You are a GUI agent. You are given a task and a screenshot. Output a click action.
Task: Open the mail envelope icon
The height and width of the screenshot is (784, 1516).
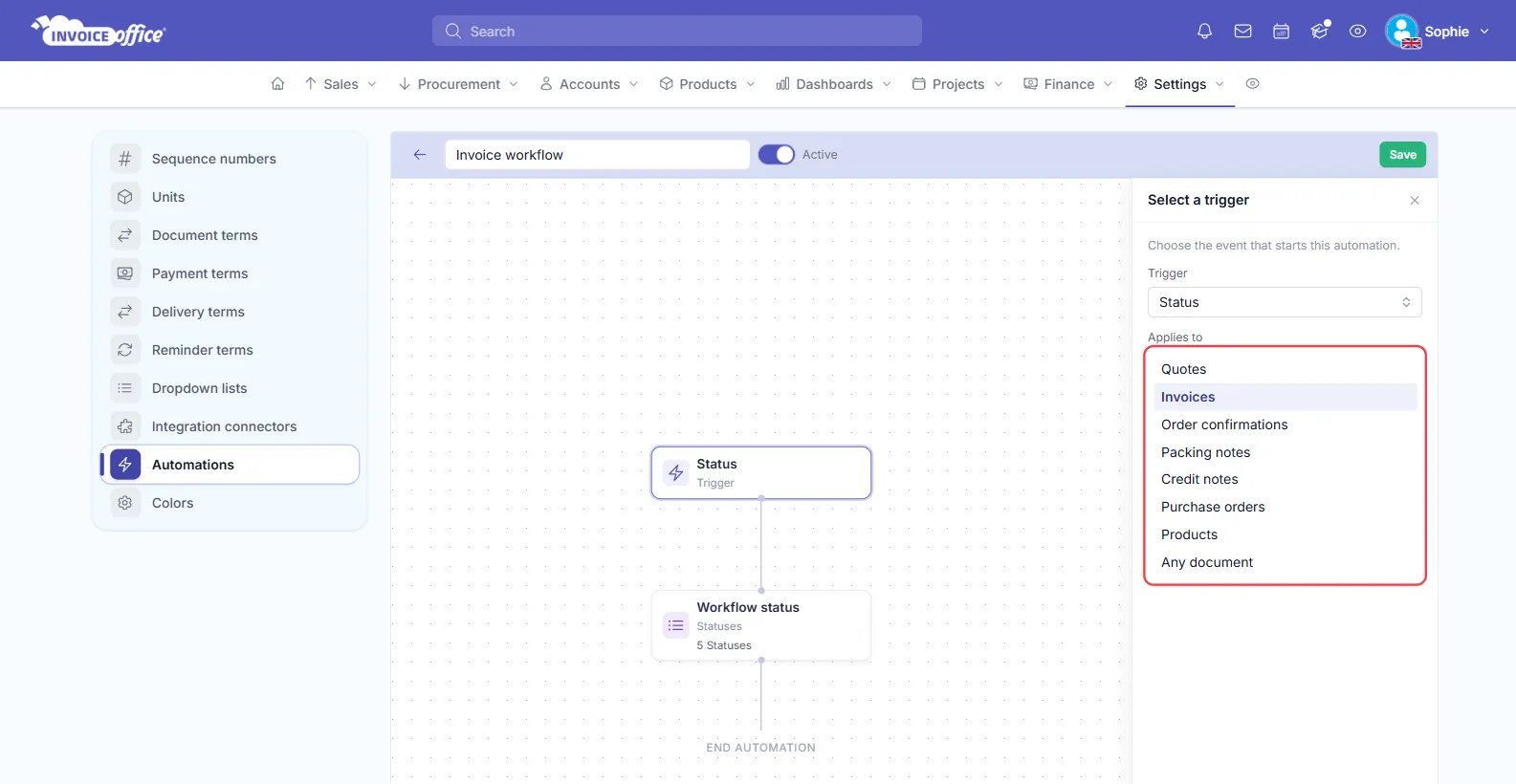(x=1242, y=32)
